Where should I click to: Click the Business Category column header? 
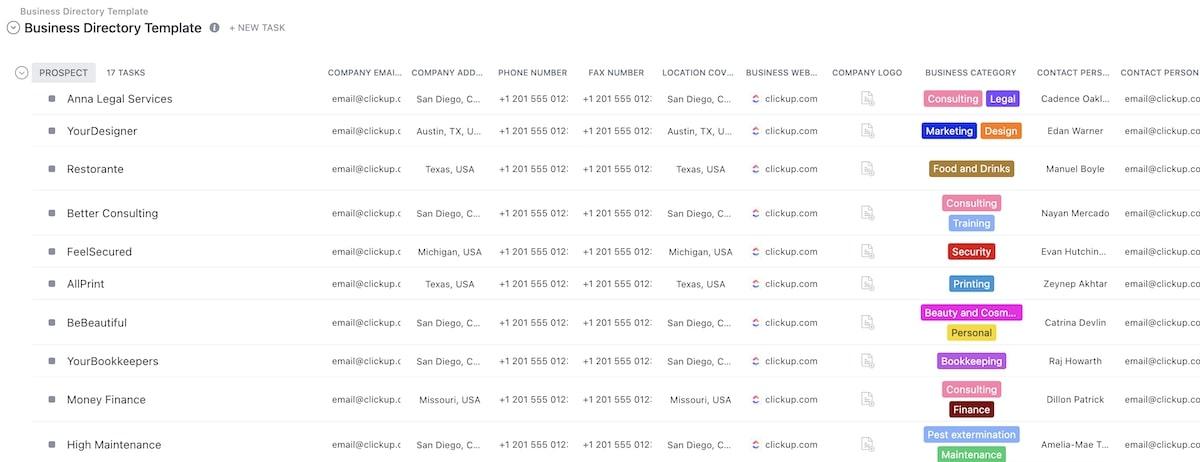pyautogui.click(x=970, y=72)
